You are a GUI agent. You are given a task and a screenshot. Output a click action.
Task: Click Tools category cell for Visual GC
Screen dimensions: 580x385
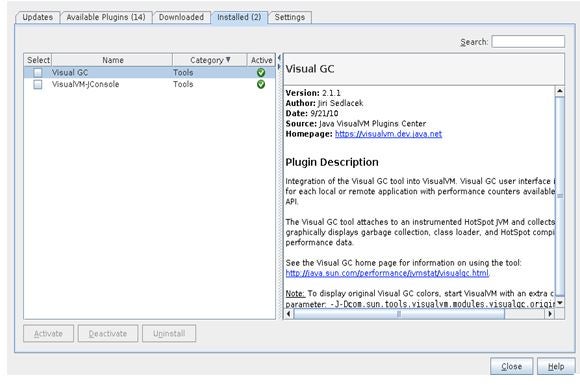coord(183,72)
